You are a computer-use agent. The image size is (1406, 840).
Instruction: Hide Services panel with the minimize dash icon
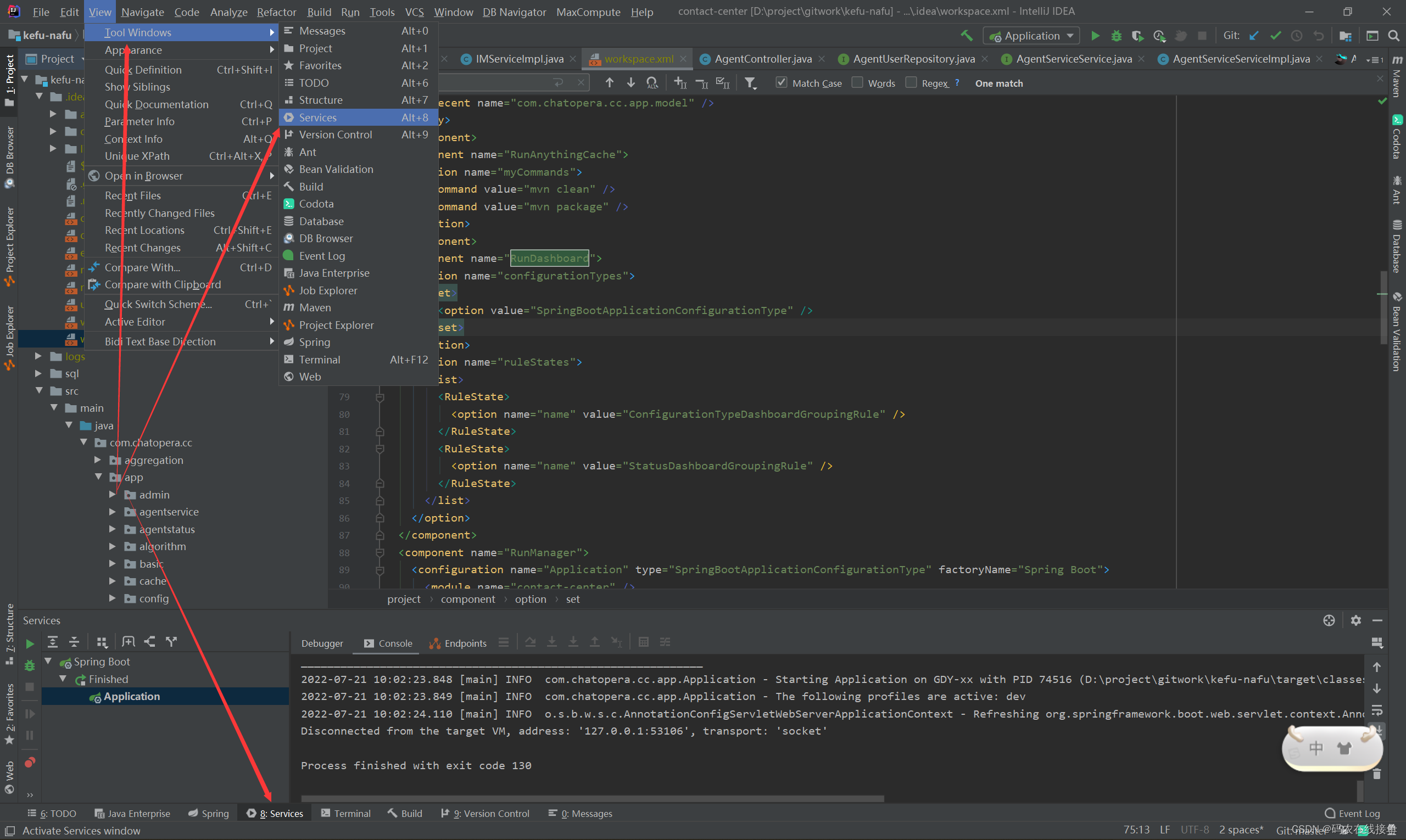point(1377,620)
